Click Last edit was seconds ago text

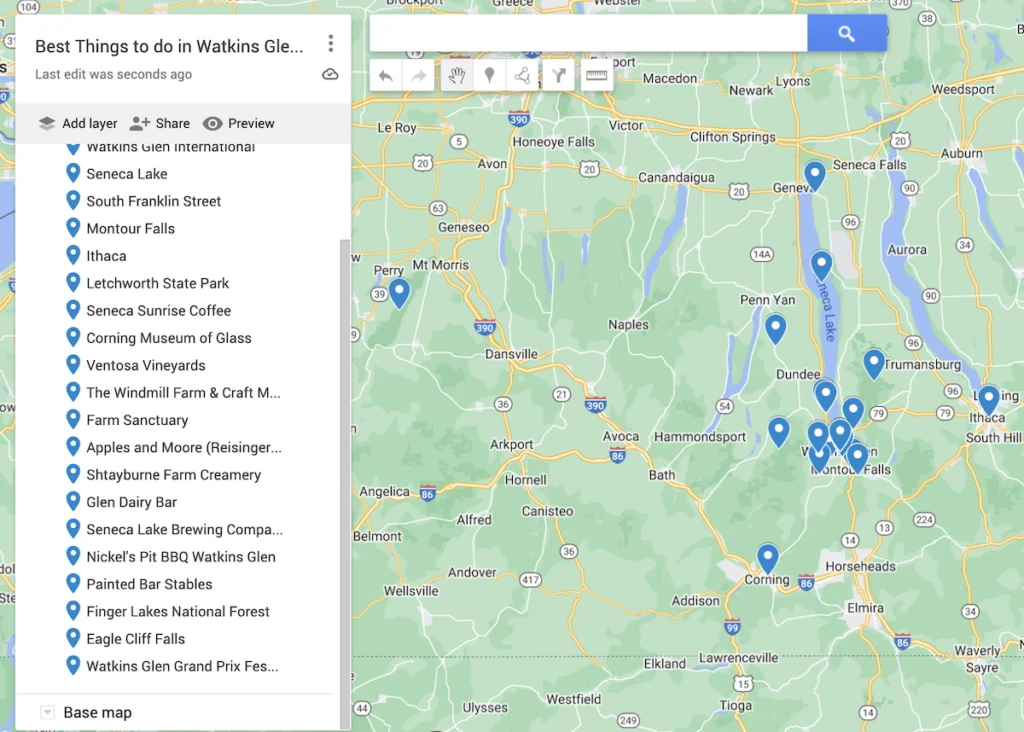coord(114,74)
